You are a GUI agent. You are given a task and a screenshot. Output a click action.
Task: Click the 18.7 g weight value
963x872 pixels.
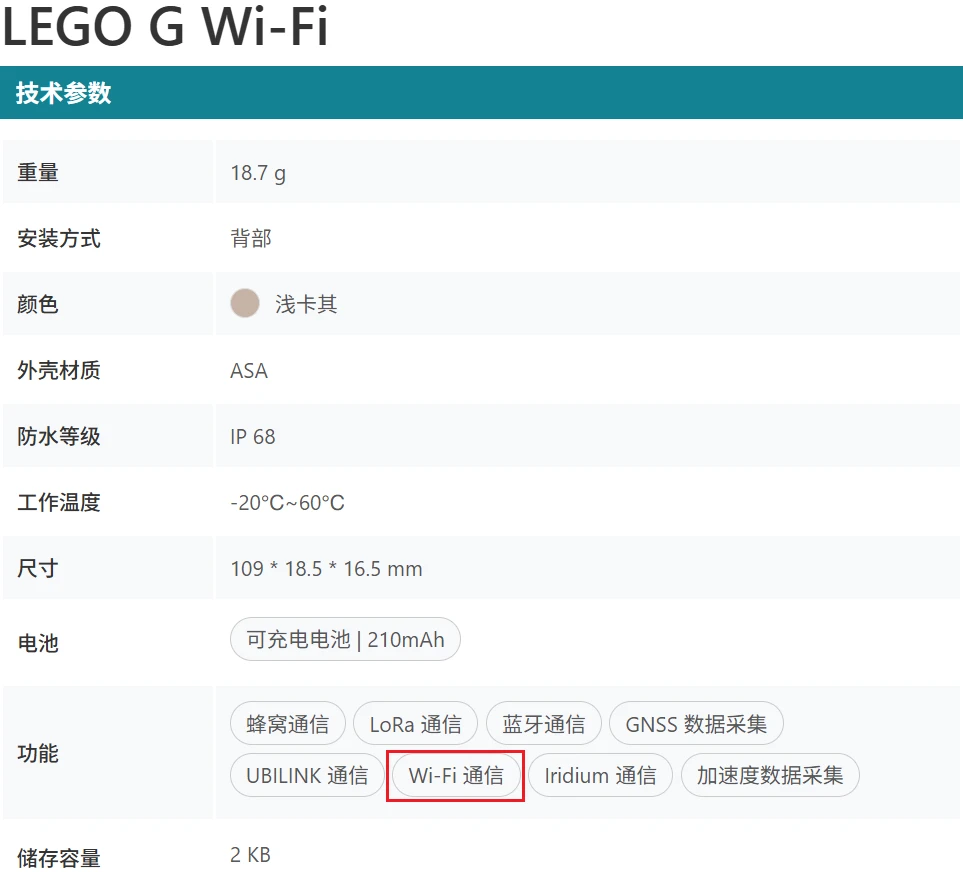coord(258,173)
